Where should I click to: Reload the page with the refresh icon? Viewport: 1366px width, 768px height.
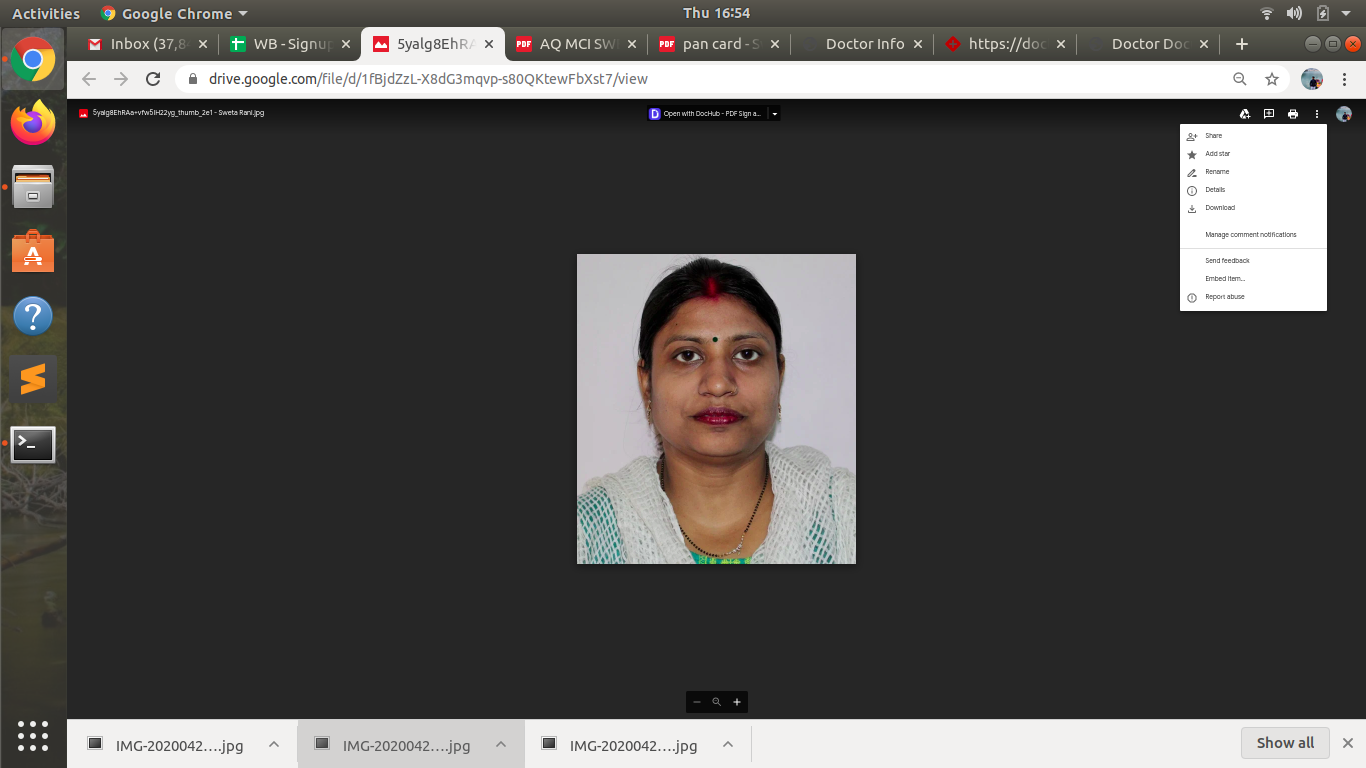pos(153,79)
